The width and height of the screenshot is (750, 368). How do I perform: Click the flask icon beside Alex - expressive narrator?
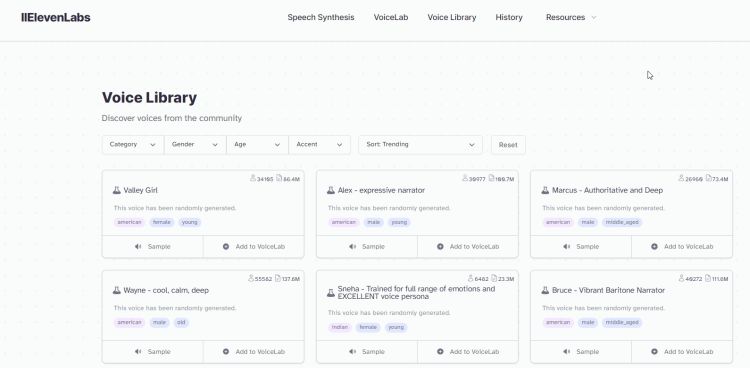pos(331,190)
